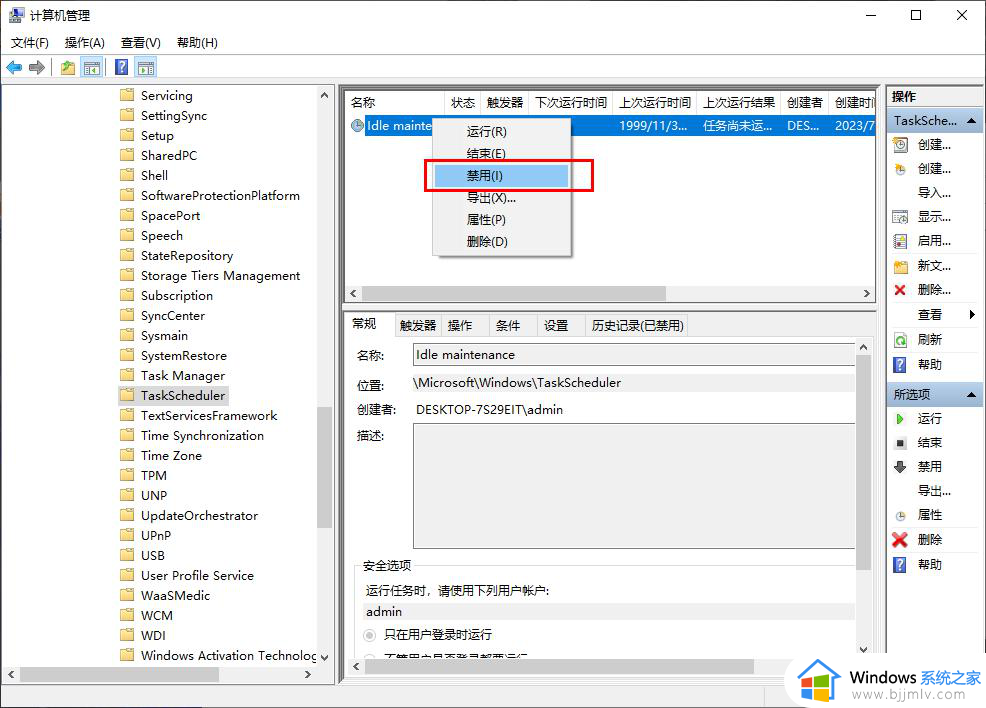Click the 帮助 icon under TaskScheduler actions
The width and height of the screenshot is (986, 708).
[900, 365]
